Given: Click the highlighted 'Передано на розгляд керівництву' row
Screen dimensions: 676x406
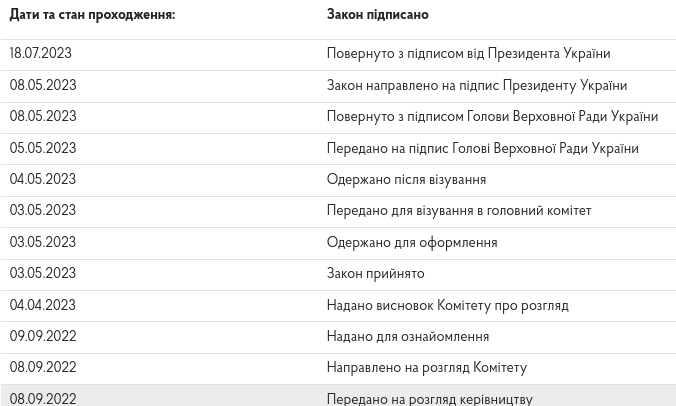Looking at the screenshot, I should (x=429, y=399).
